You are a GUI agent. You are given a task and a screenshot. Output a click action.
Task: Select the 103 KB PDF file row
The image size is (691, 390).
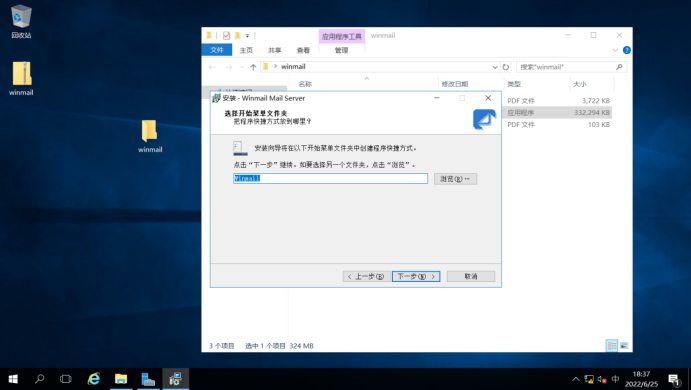click(558, 124)
